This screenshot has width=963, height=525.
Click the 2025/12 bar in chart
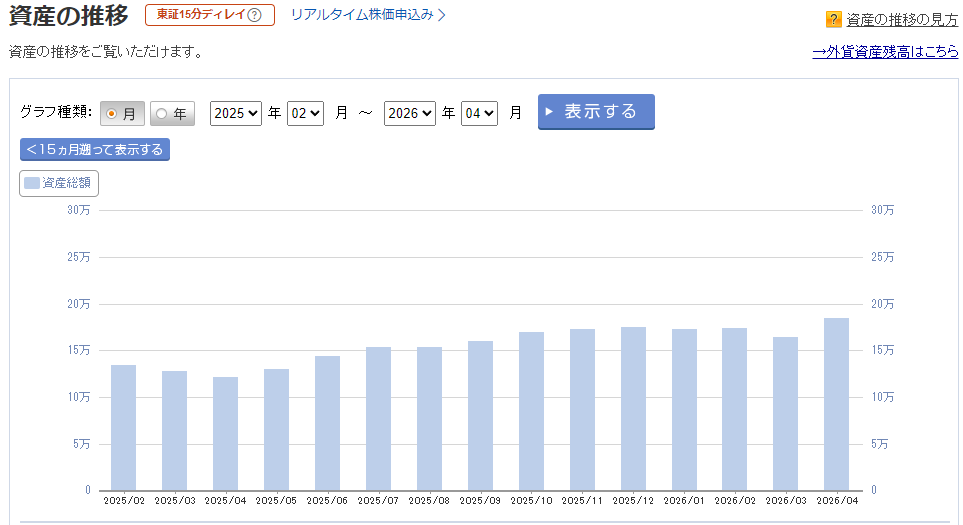pos(632,408)
